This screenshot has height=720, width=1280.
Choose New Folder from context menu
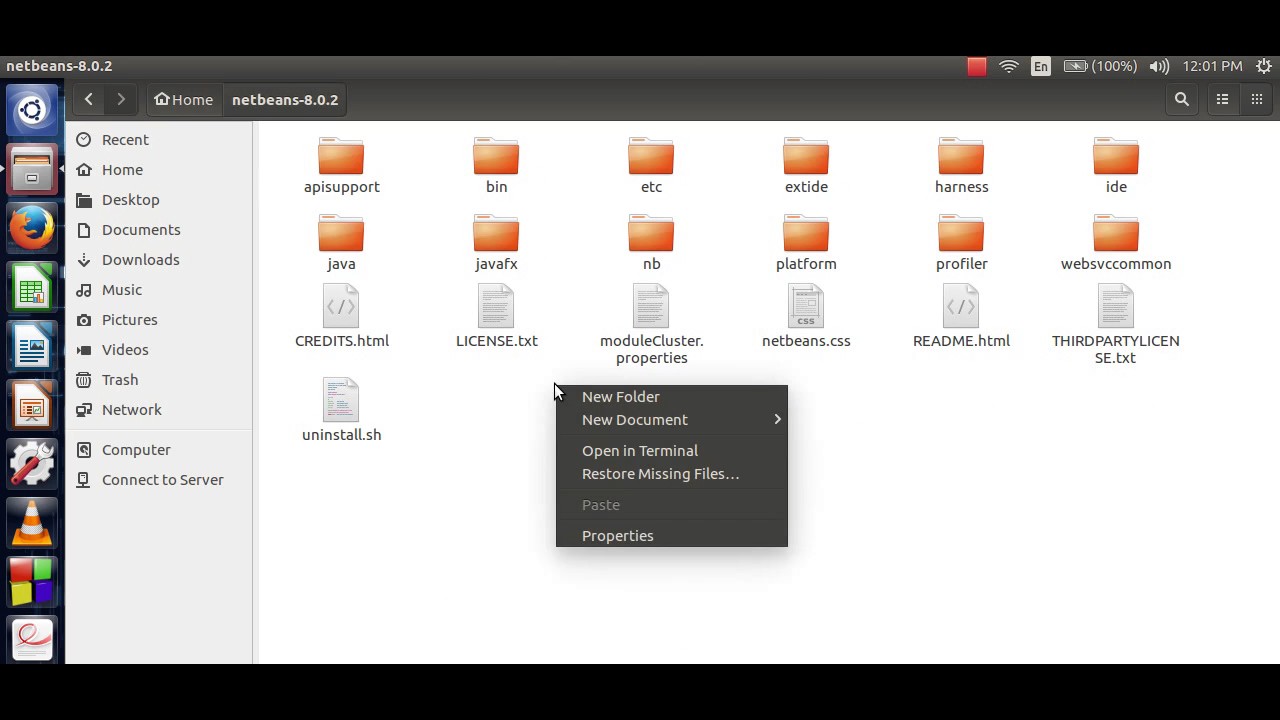pos(671,397)
